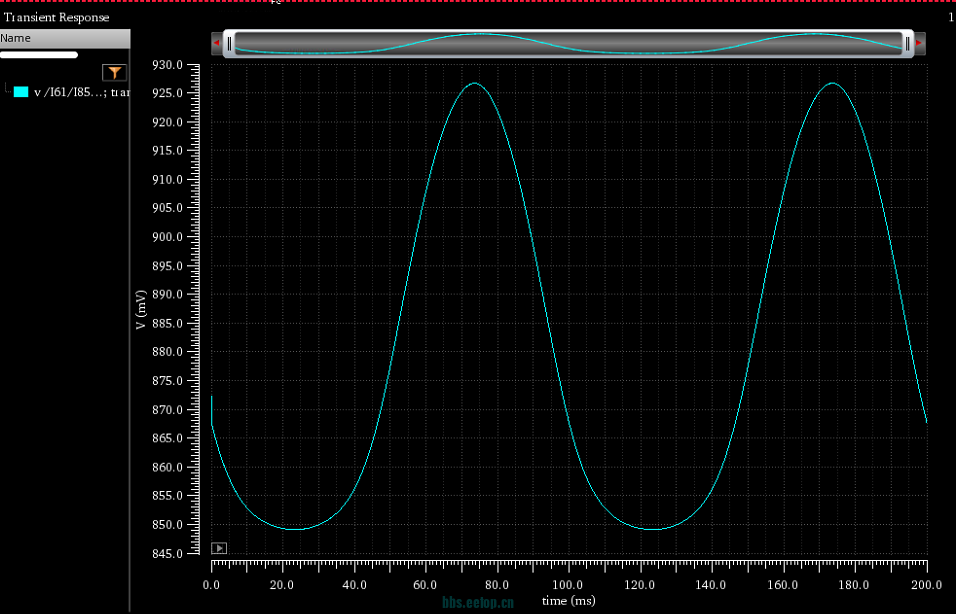Image resolution: width=956 pixels, height=614 pixels.
Task: Click the orange filter funnel icon
Action: (x=115, y=73)
